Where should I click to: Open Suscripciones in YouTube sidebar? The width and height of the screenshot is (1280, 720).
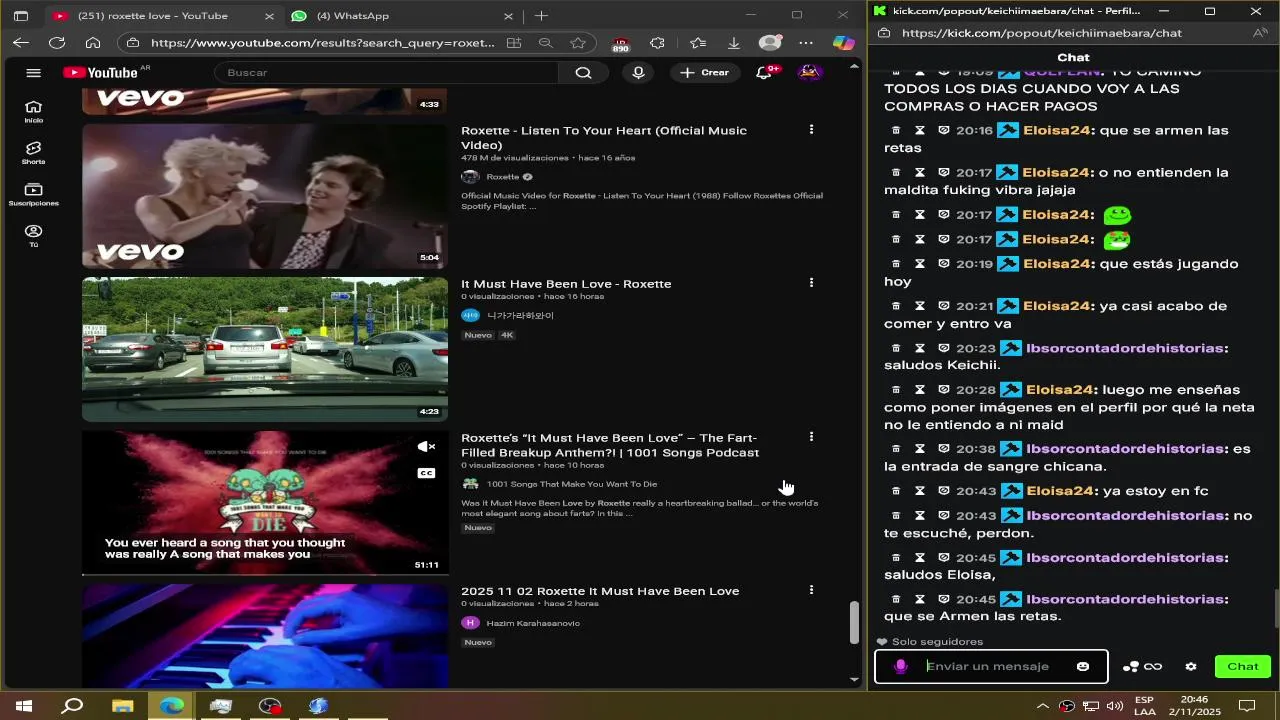click(x=34, y=194)
